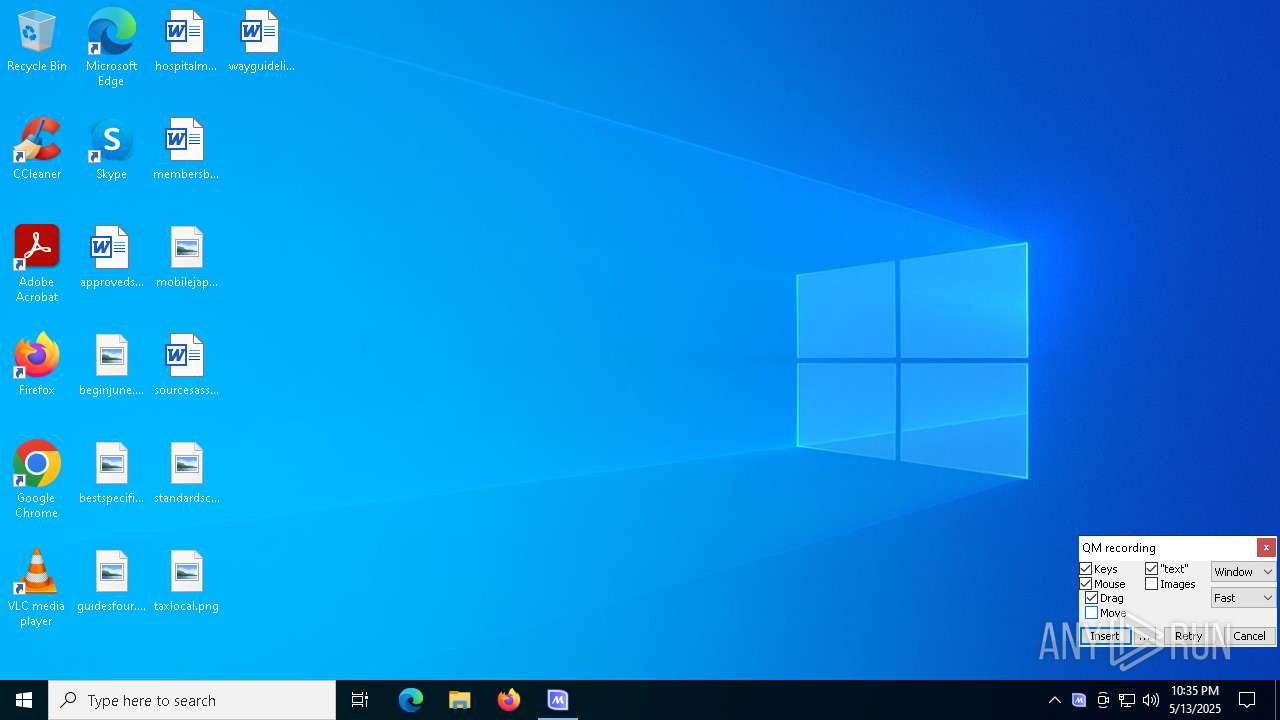
Task: Select the taxlocal.png file icon
Action: click(x=186, y=582)
